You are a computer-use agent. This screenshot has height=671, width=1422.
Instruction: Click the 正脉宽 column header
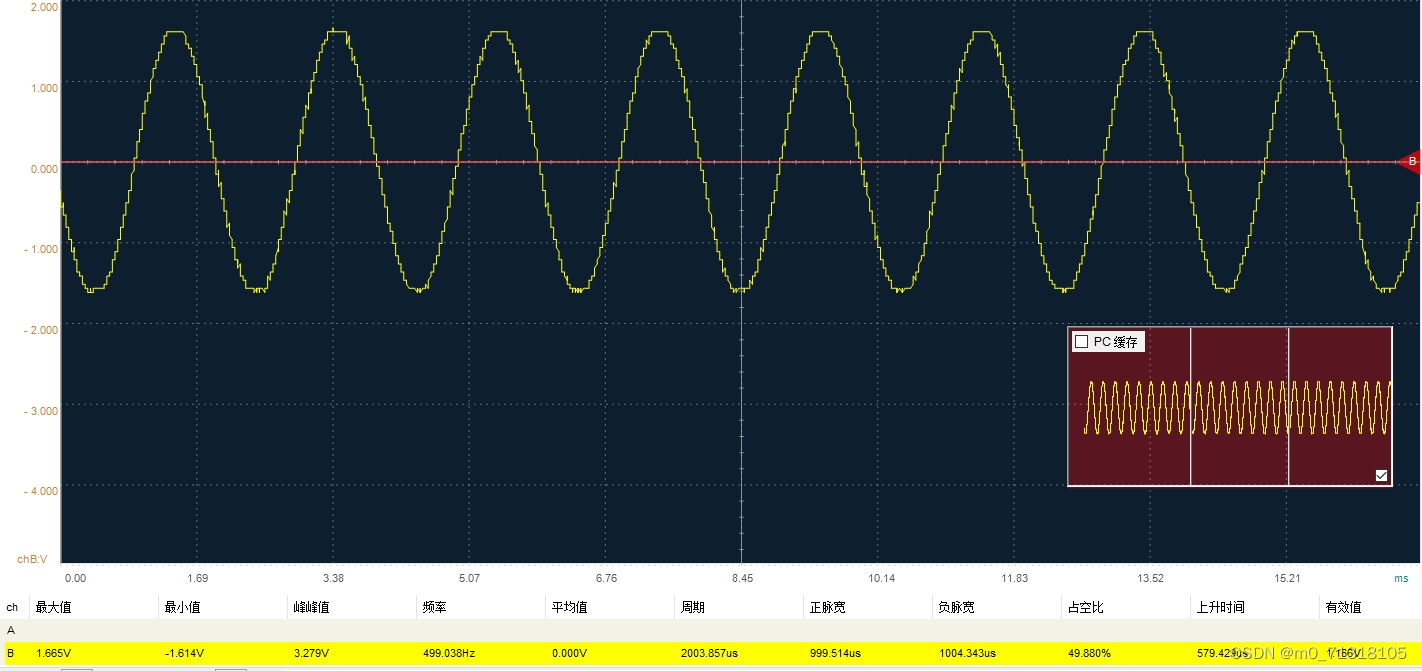click(x=827, y=607)
